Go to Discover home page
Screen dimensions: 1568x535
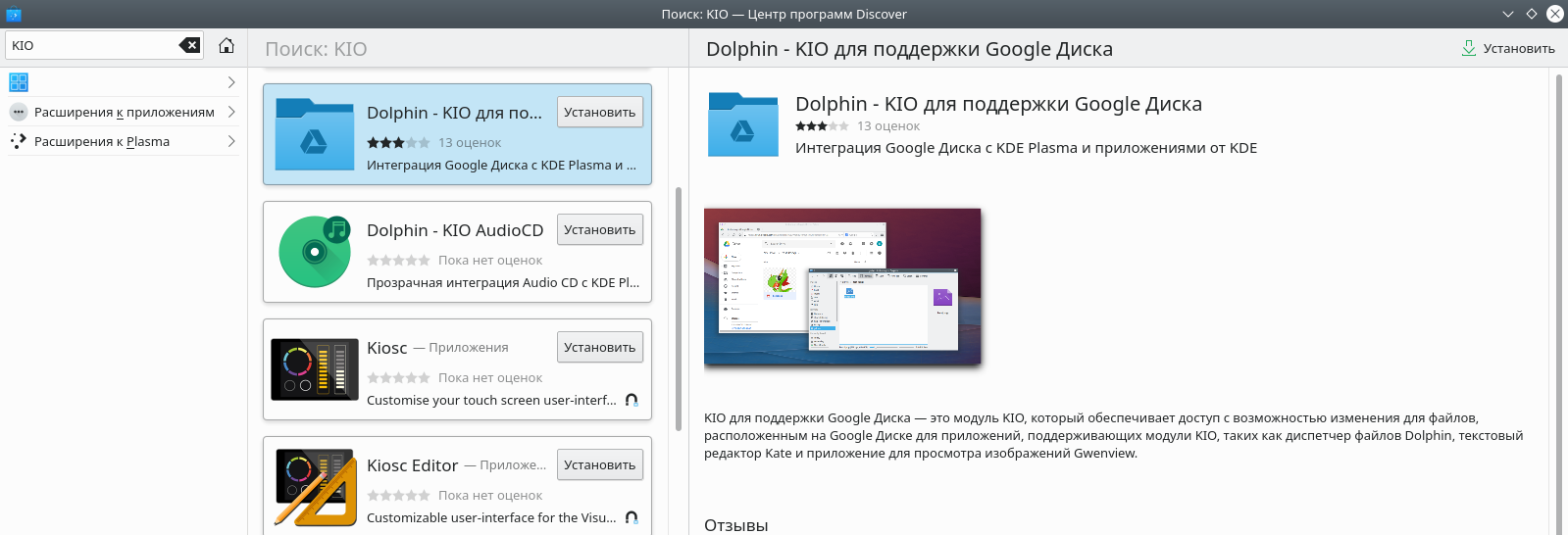tap(227, 45)
